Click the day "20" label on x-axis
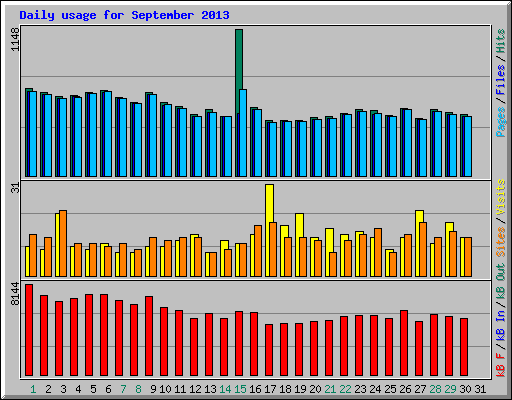The height and width of the screenshot is (400, 512). [x=315, y=389]
